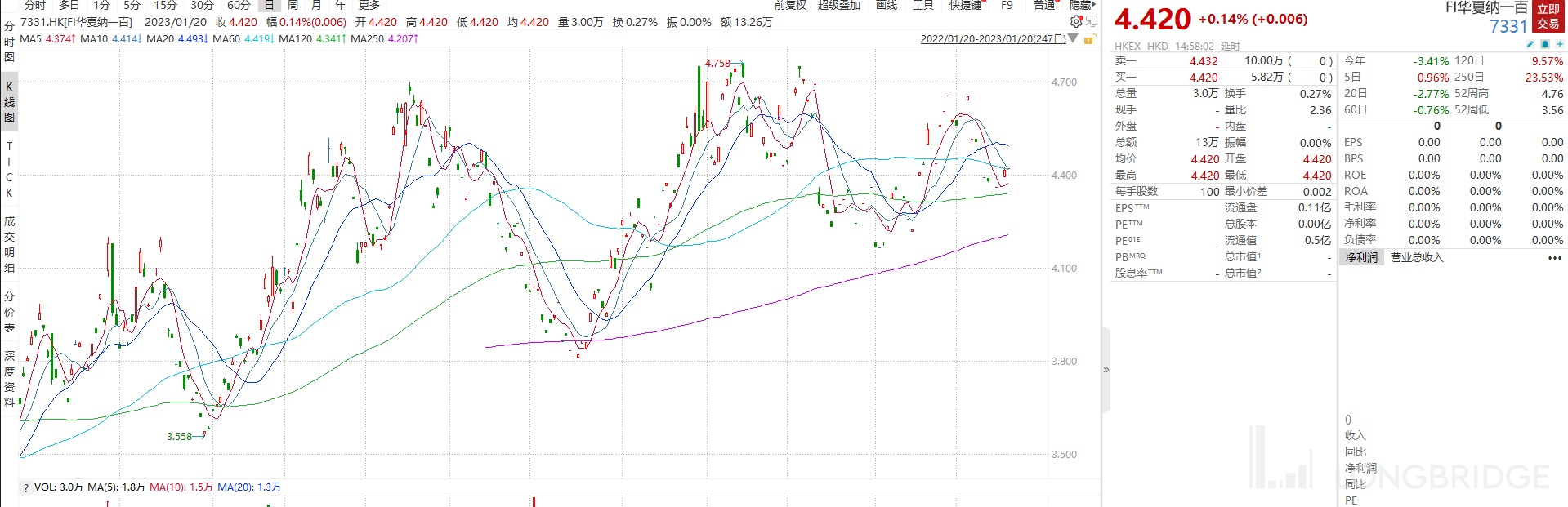This screenshot has height=507, width=1568.
Task: Collapse the right panel with double-chevron handle
Action: (1106, 370)
